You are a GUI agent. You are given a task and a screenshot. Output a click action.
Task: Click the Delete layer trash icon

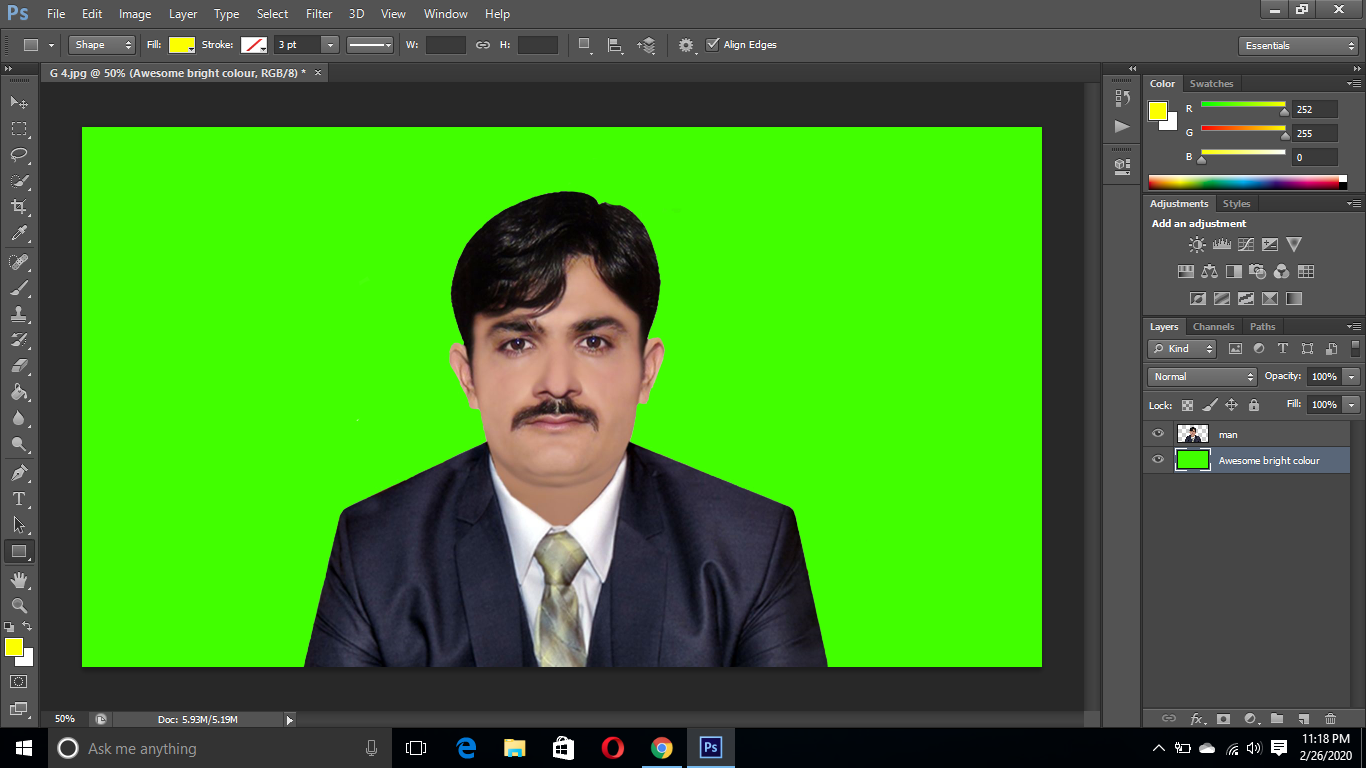tap(1330, 719)
